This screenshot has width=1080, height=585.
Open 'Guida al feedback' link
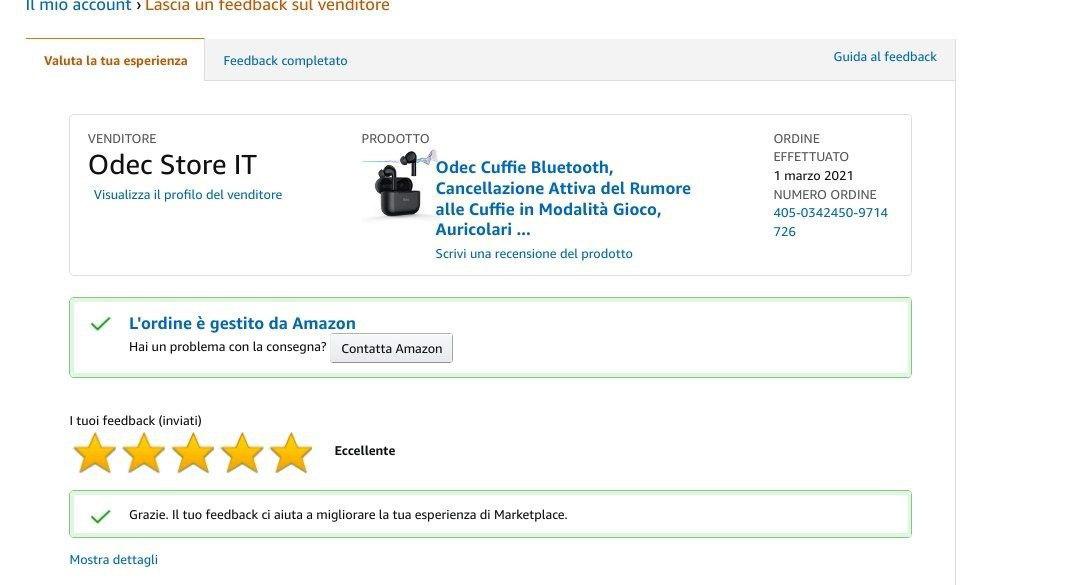(x=884, y=57)
